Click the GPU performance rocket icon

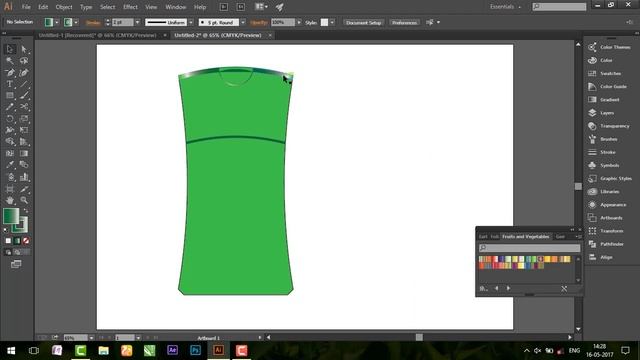coord(280,7)
